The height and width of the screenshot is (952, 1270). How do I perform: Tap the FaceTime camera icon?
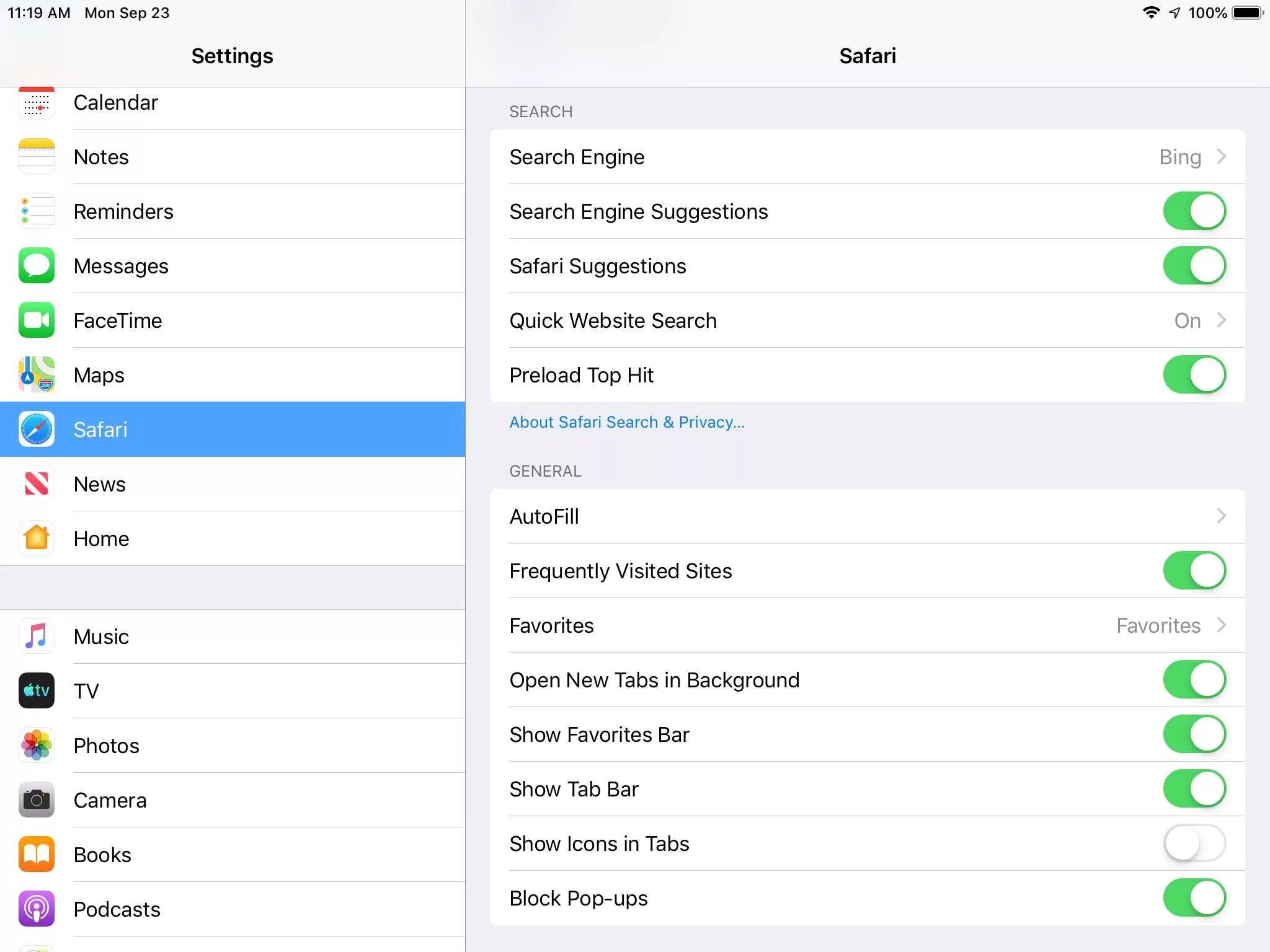(x=37, y=320)
